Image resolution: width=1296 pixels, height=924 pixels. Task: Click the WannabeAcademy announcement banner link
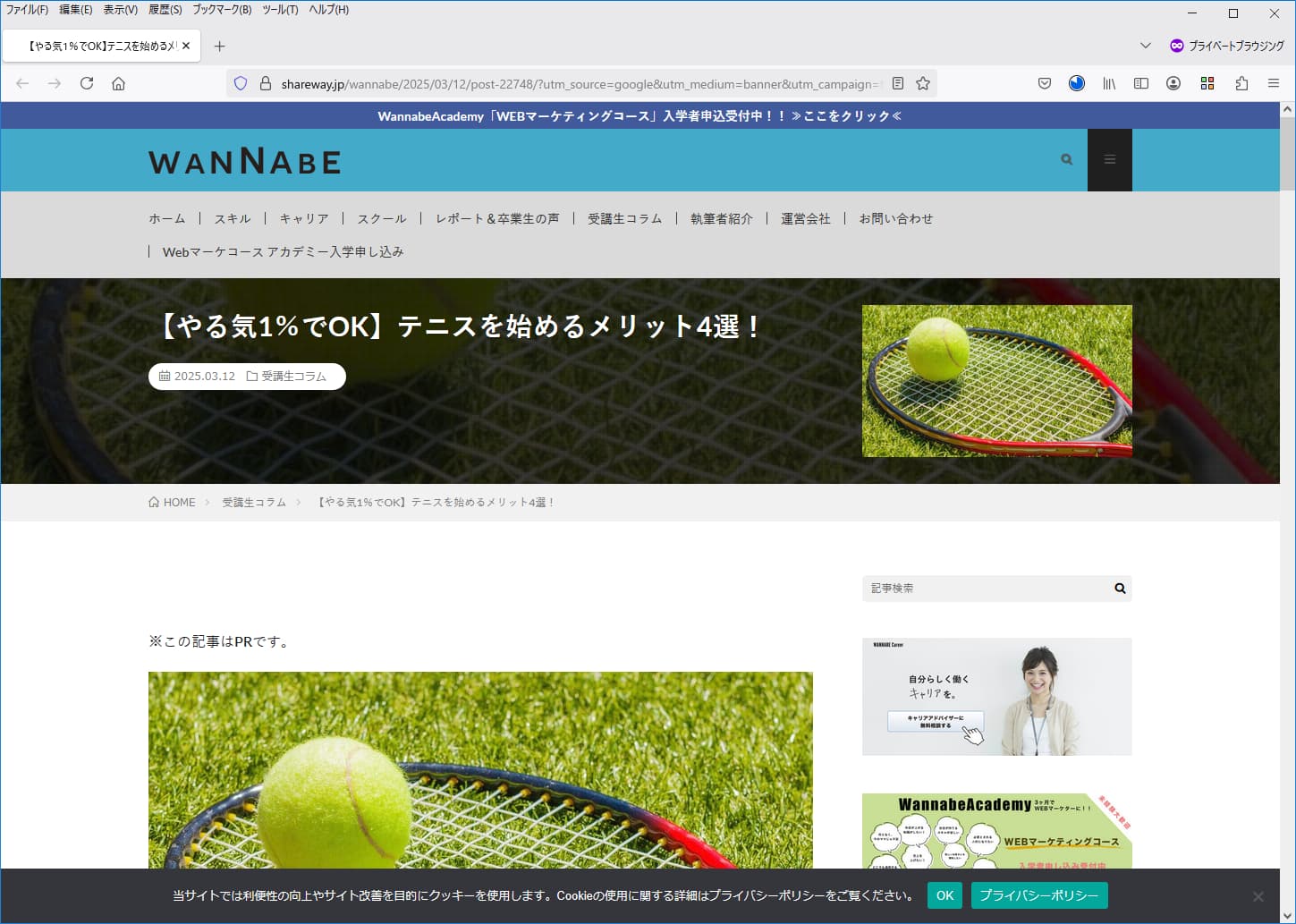click(640, 116)
